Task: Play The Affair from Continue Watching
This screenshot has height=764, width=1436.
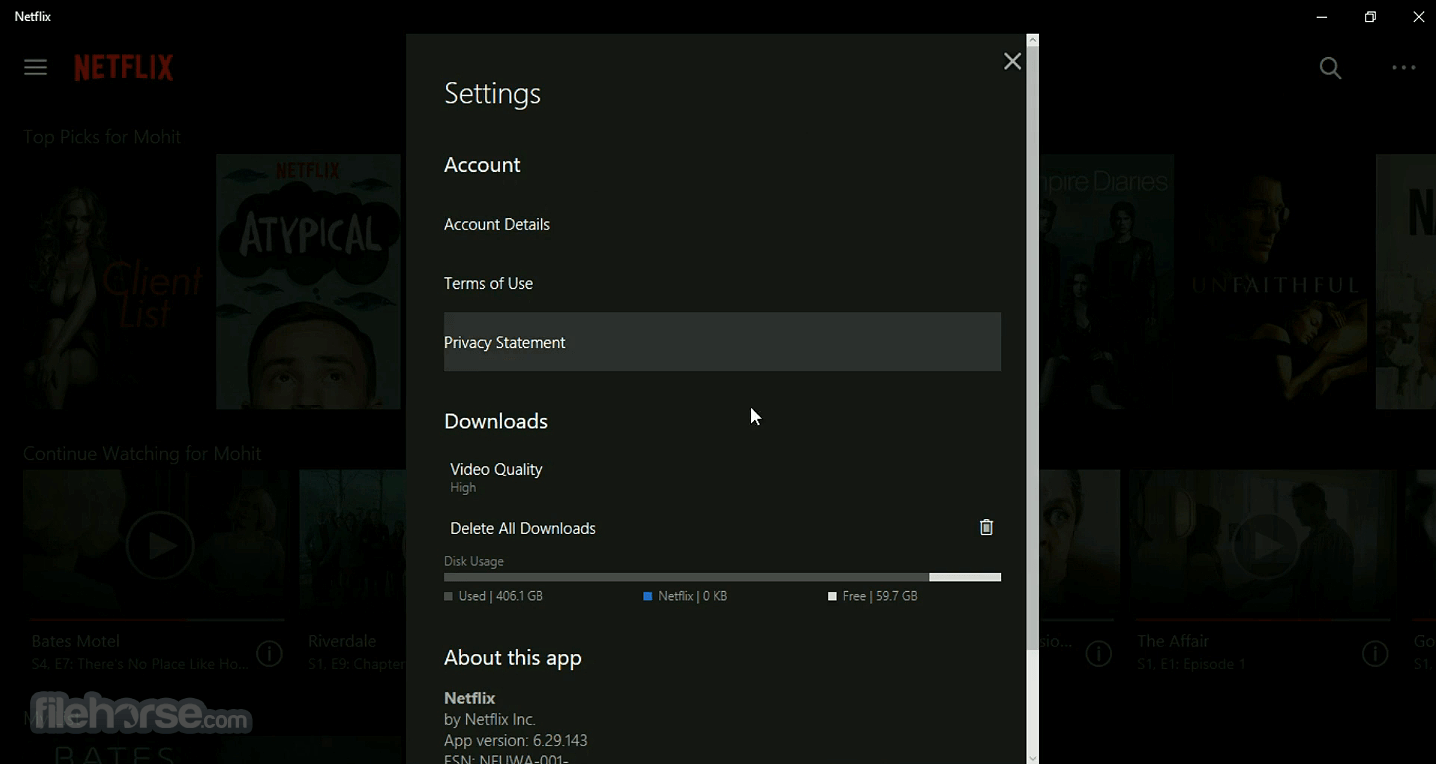Action: 1265,546
